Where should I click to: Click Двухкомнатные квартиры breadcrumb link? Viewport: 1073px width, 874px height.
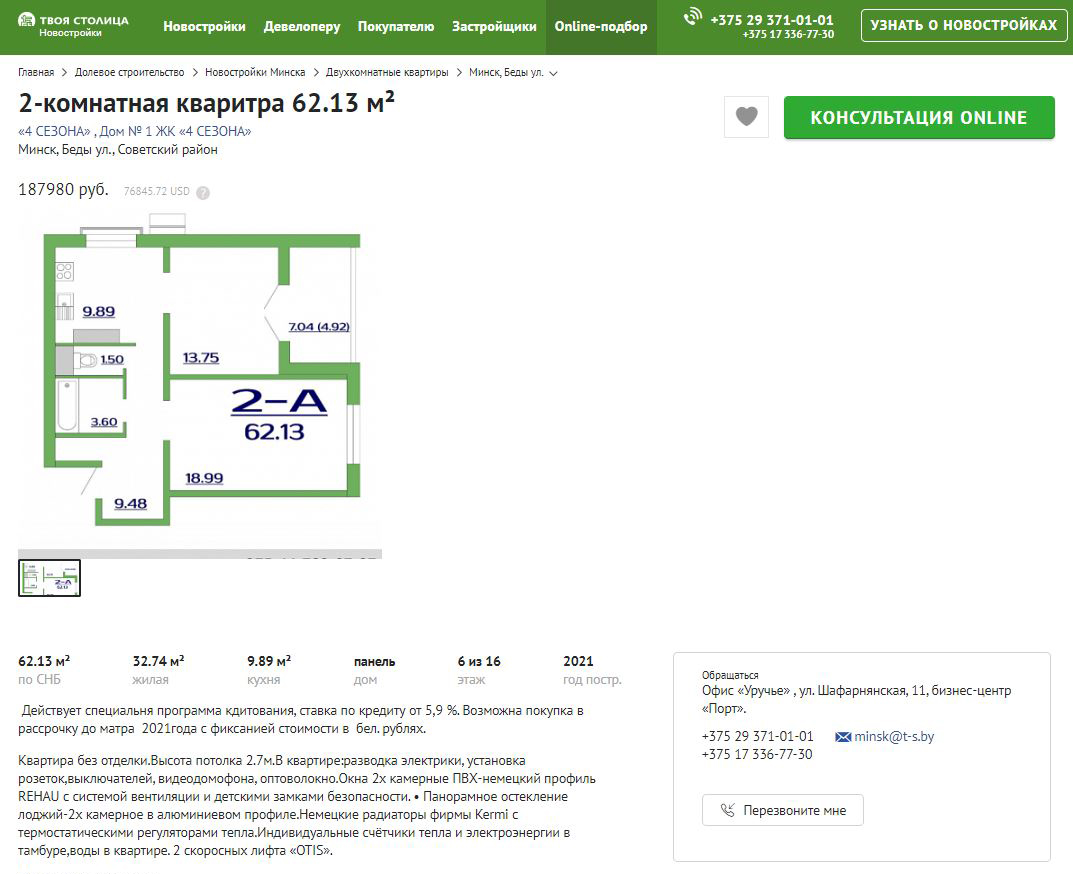(387, 73)
